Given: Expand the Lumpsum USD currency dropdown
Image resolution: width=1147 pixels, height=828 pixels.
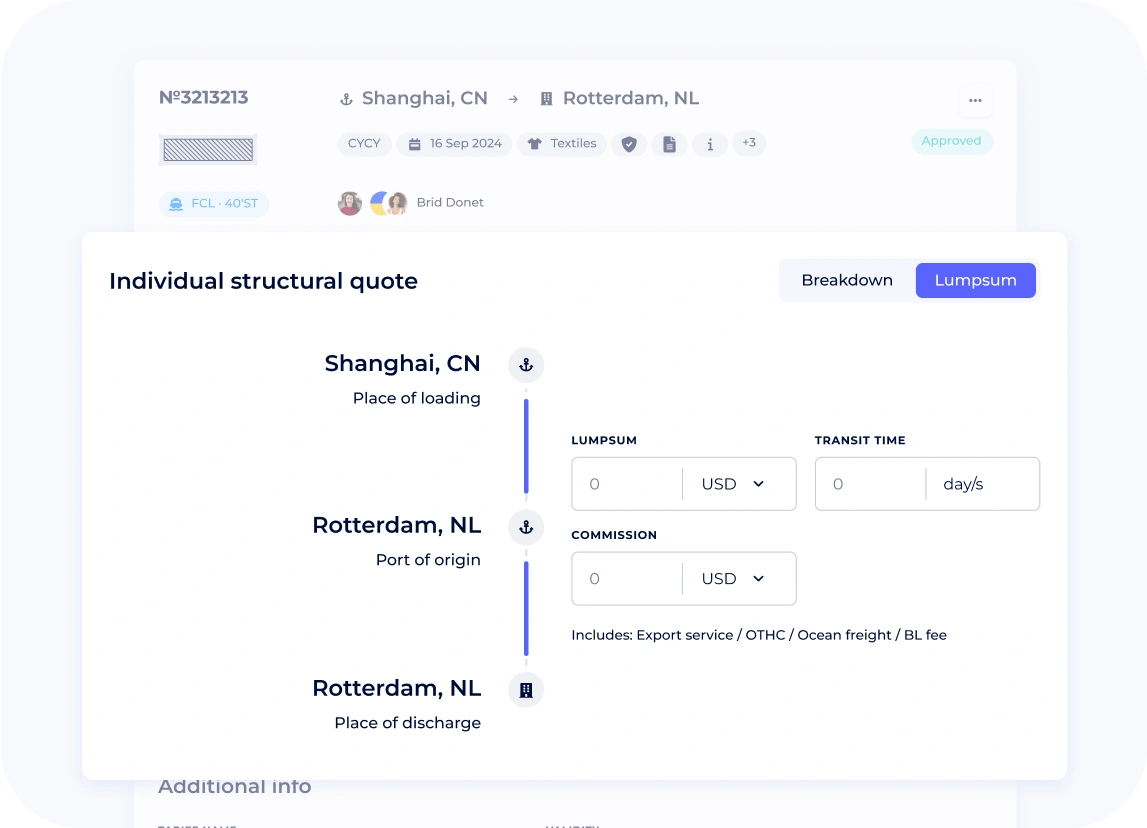Looking at the screenshot, I should (734, 484).
